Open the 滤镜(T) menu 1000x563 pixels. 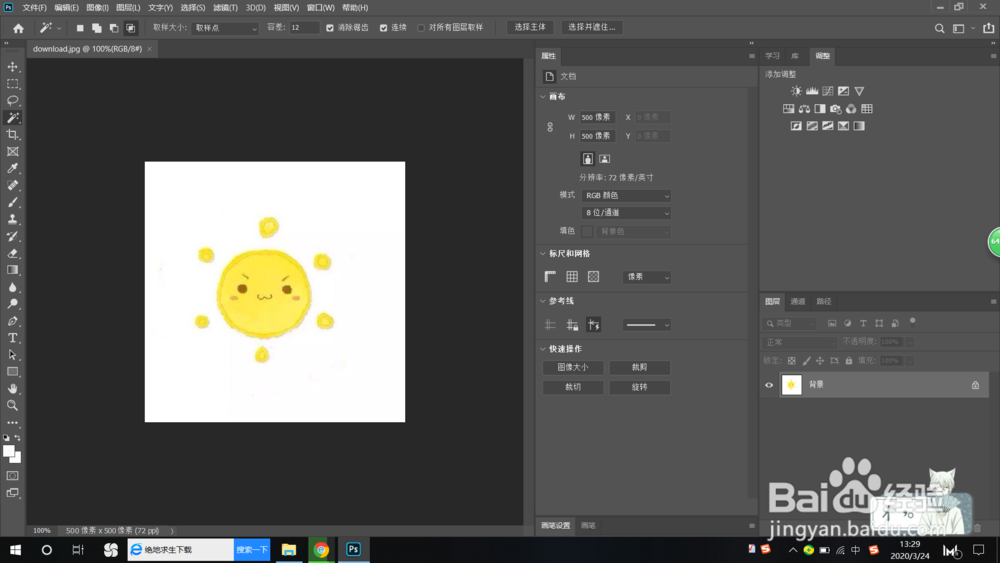[x=225, y=8]
